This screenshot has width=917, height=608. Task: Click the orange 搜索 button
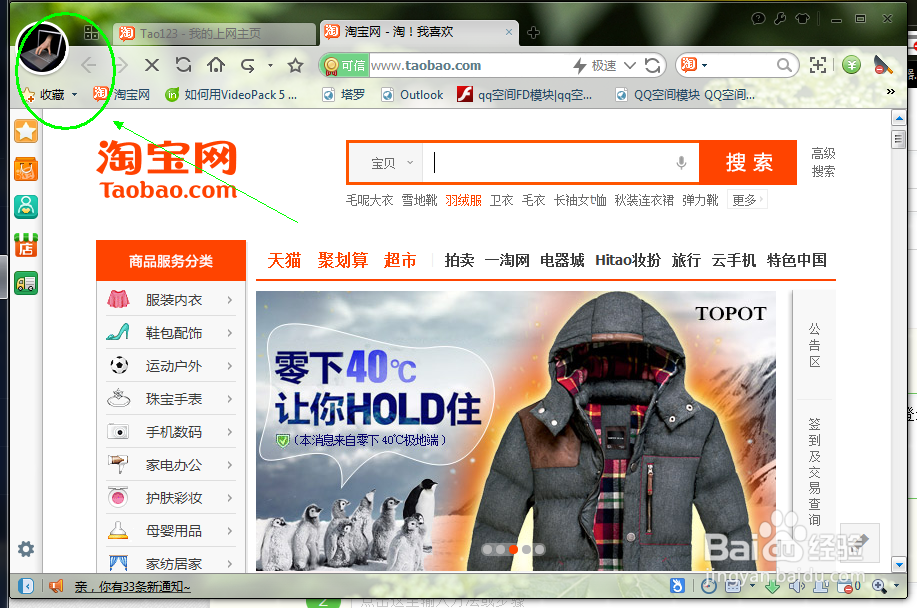pos(749,163)
